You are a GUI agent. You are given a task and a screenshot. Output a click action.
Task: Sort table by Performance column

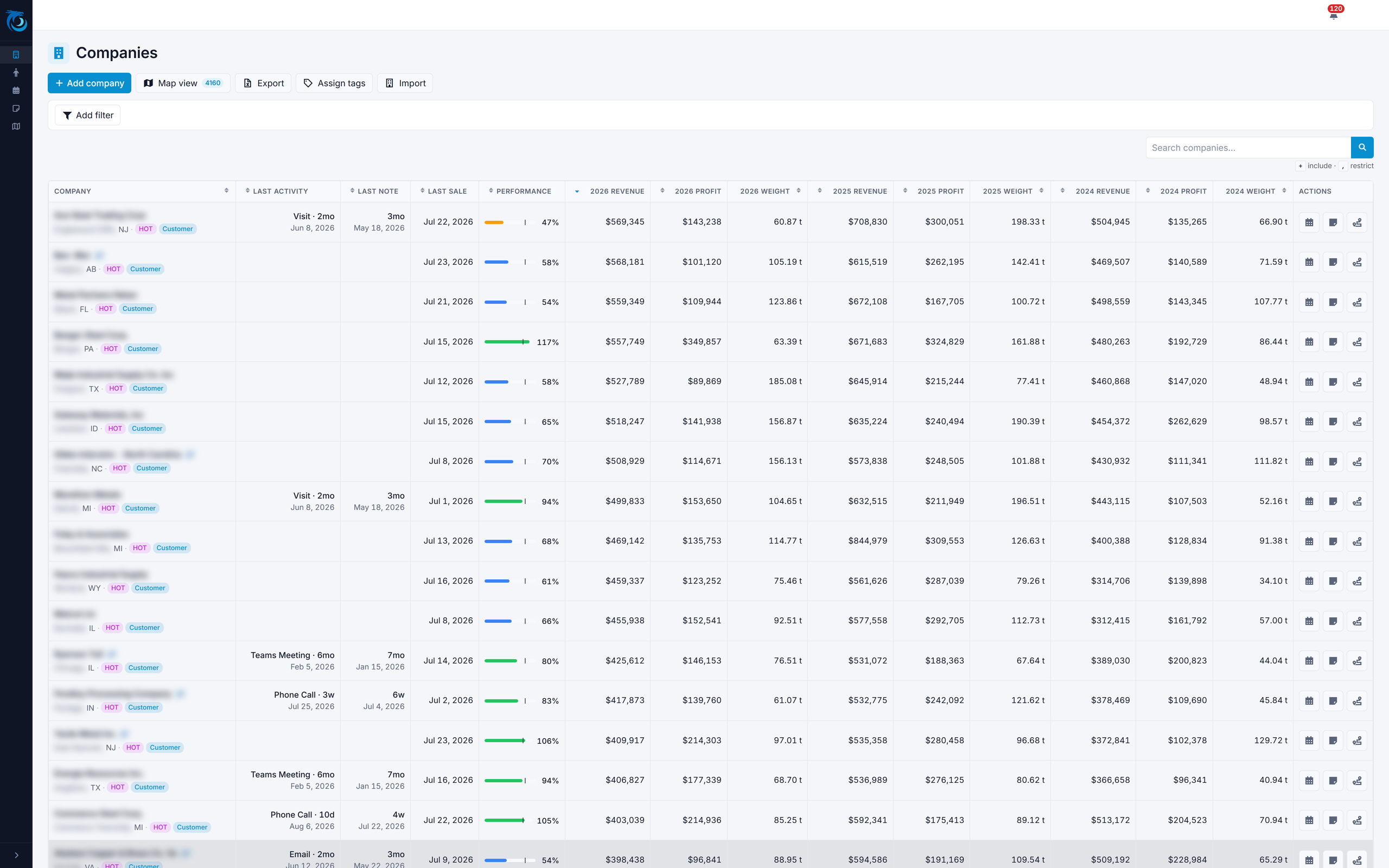pyautogui.click(x=522, y=191)
